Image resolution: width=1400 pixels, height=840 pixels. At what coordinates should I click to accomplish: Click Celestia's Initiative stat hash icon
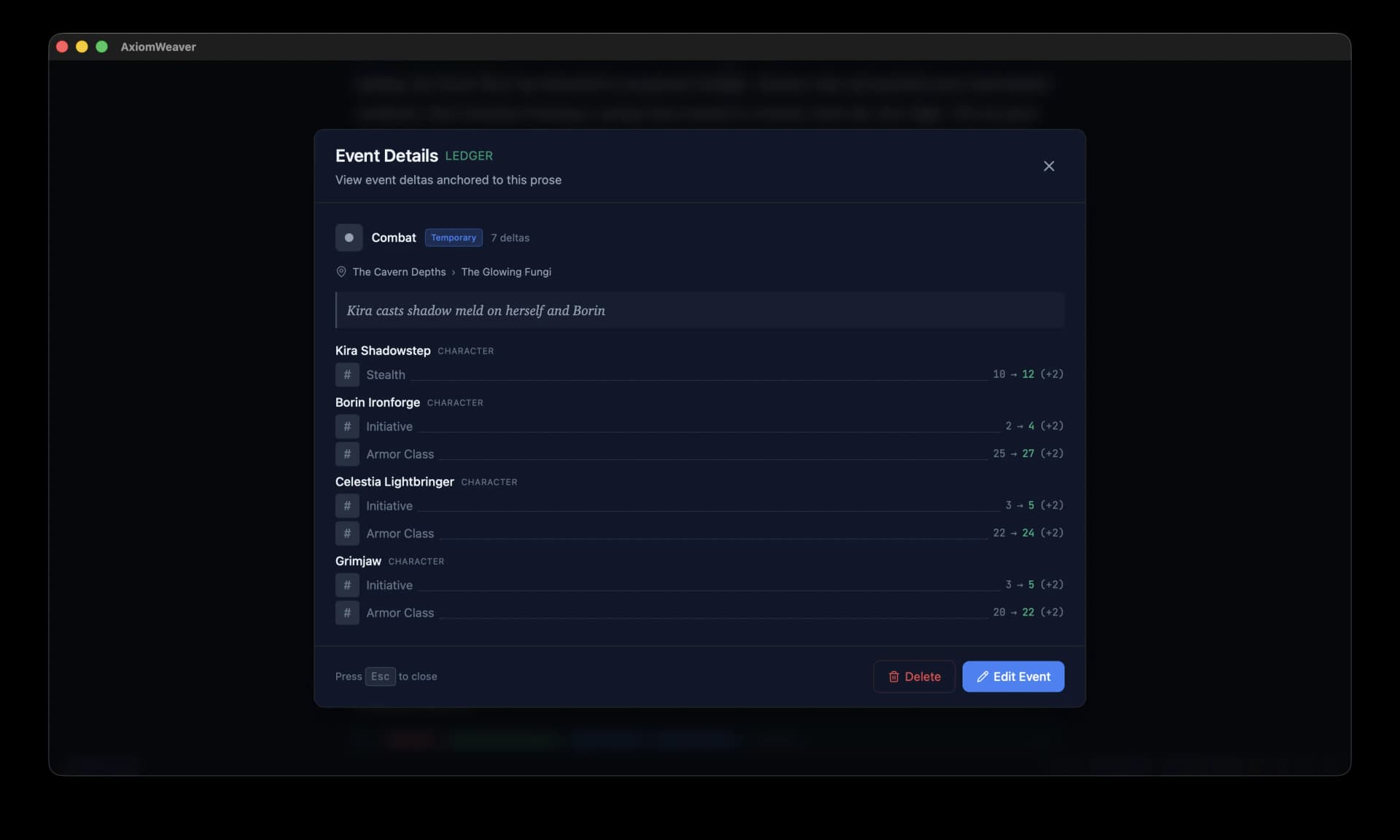[x=346, y=505]
